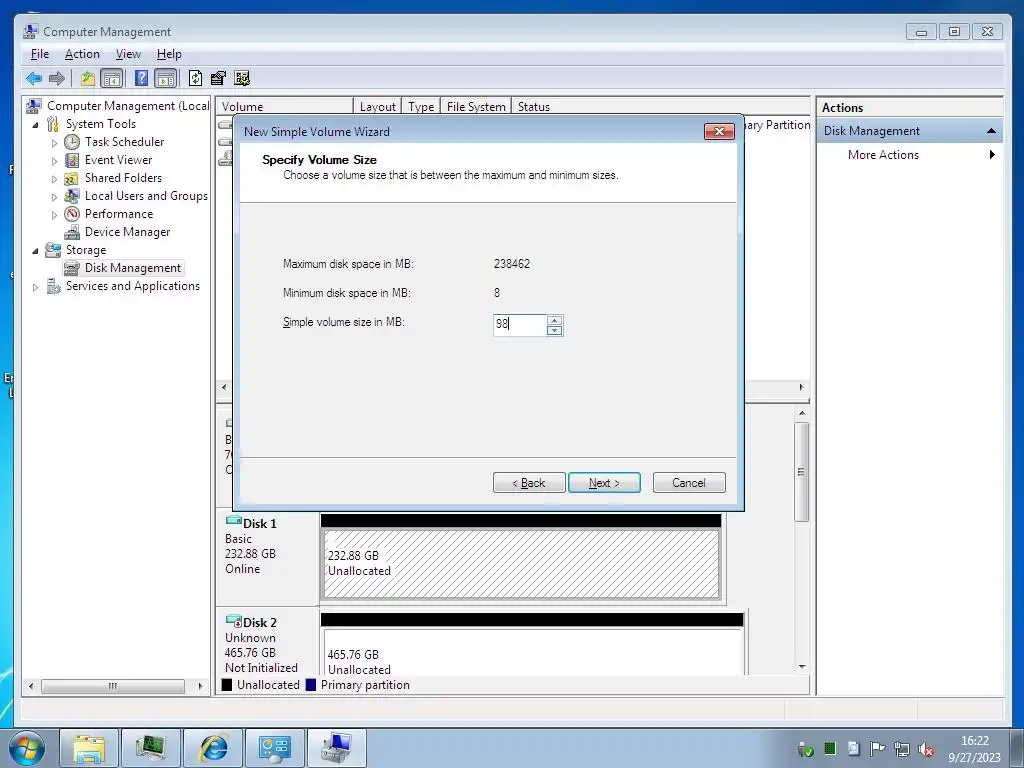The height and width of the screenshot is (768, 1024).
Task: Expand the Performance node arrow
Action: point(54,215)
